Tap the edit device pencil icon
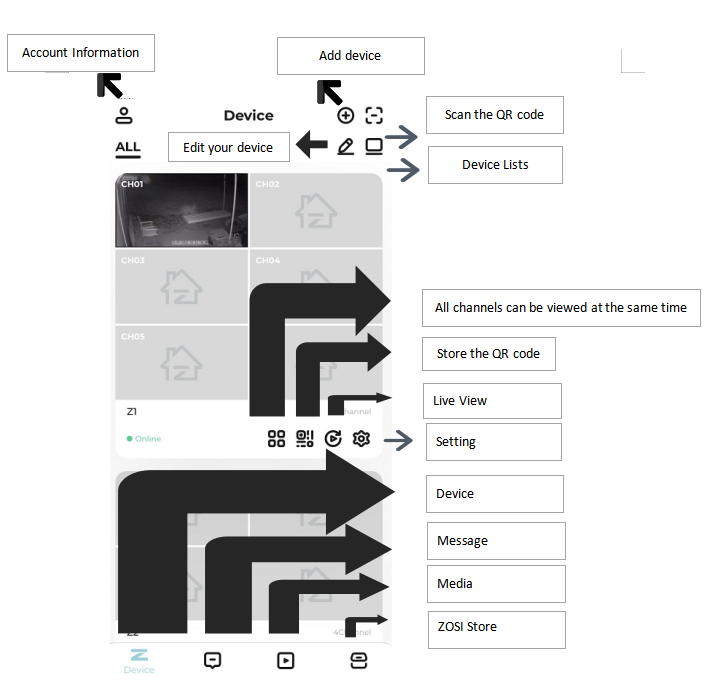 pyautogui.click(x=345, y=147)
